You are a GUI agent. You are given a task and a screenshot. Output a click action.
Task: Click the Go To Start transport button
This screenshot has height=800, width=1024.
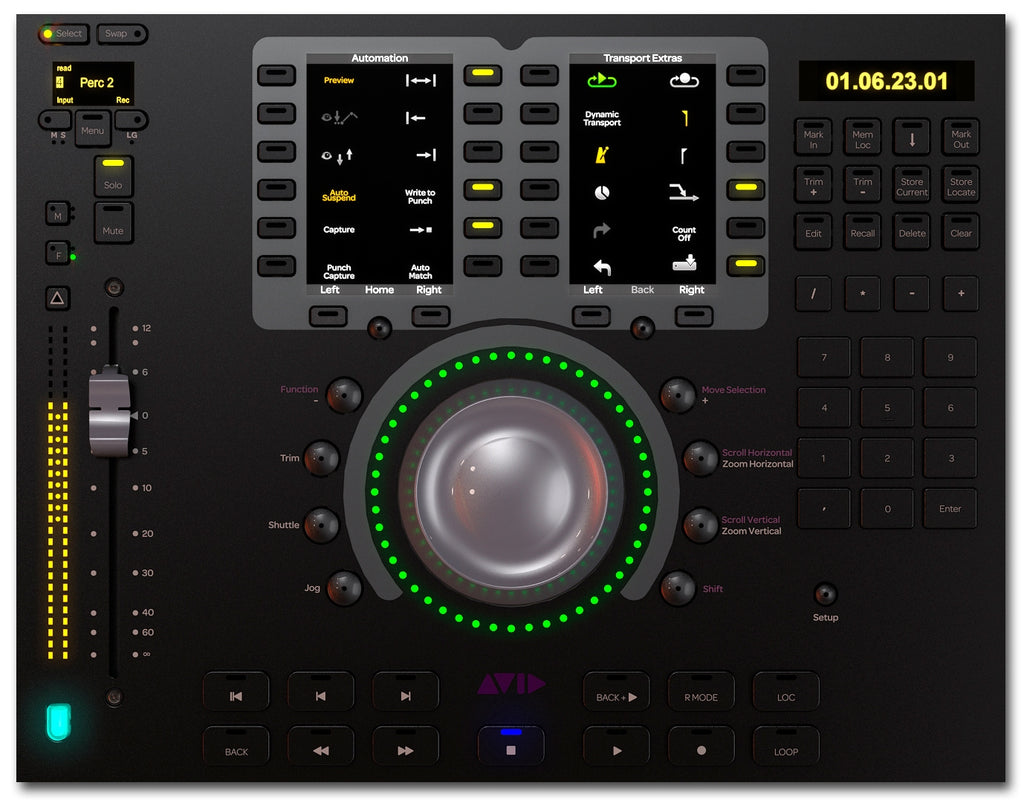click(236, 691)
